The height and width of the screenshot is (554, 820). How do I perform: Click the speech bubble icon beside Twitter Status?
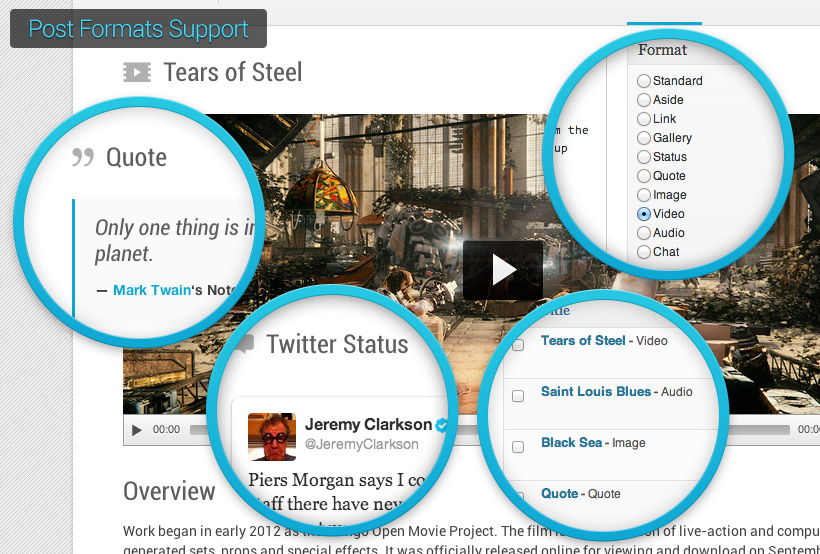click(x=243, y=344)
